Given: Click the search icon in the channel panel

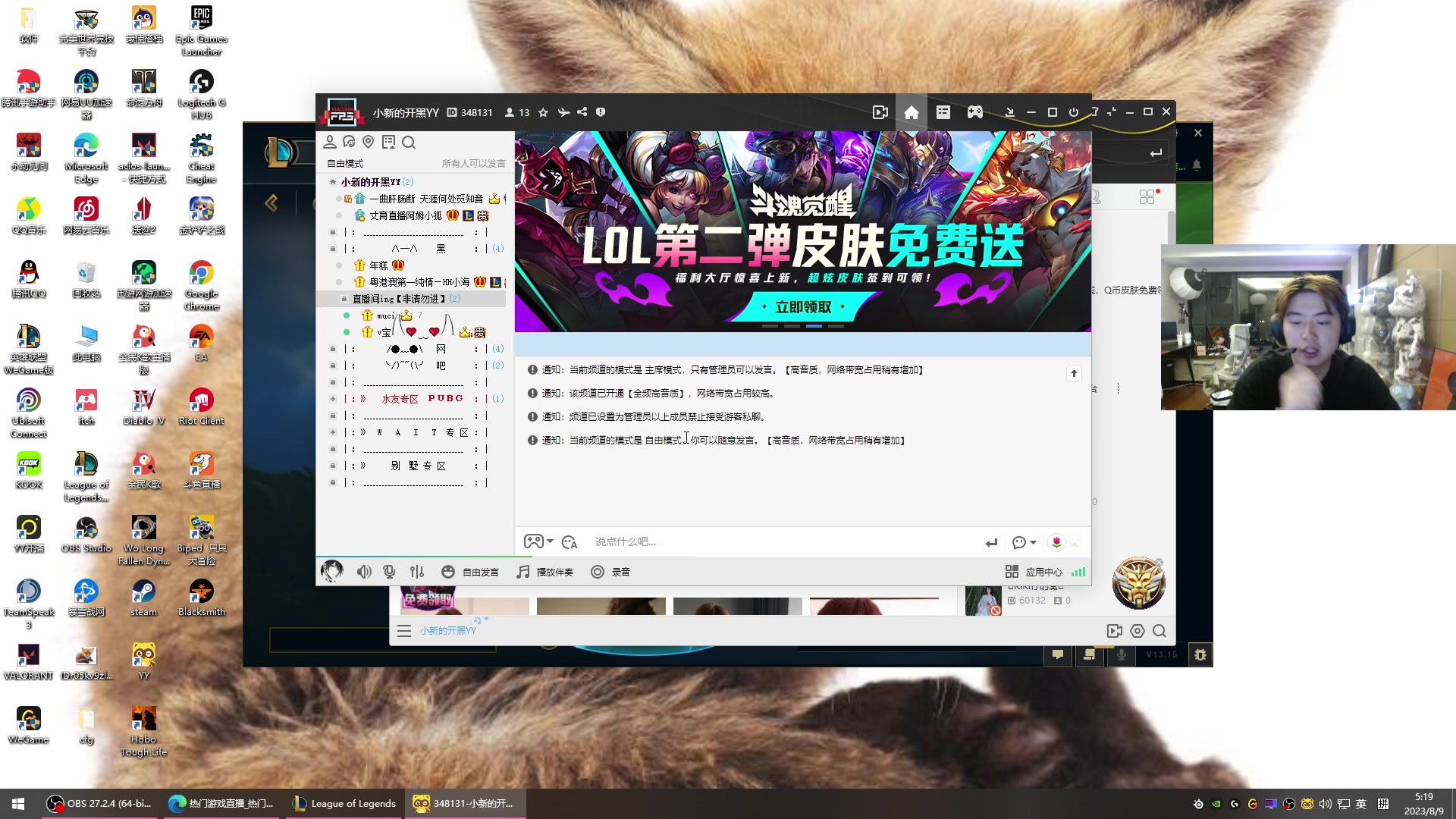Looking at the screenshot, I should click(x=409, y=142).
